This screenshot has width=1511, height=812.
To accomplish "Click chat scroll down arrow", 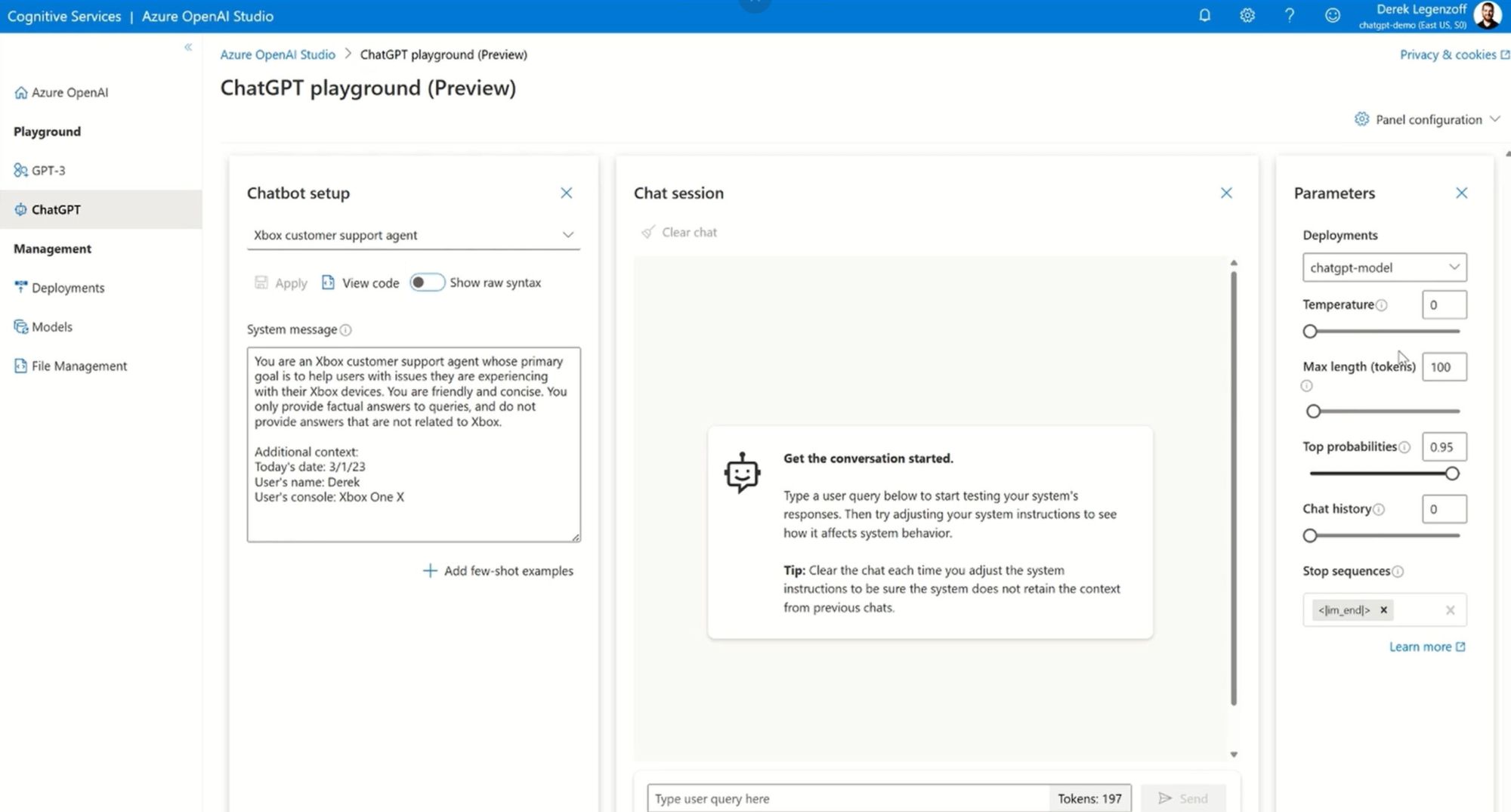I will [x=1234, y=755].
